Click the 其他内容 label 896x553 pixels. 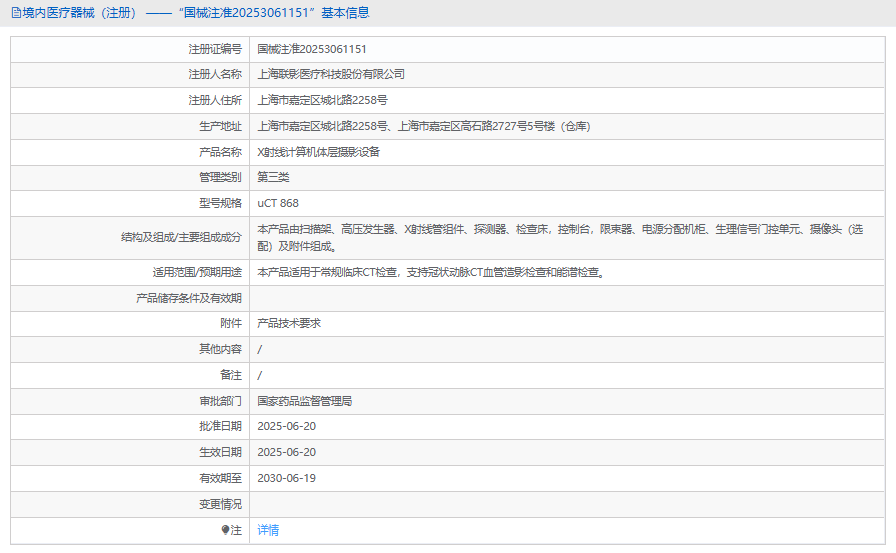pos(221,349)
